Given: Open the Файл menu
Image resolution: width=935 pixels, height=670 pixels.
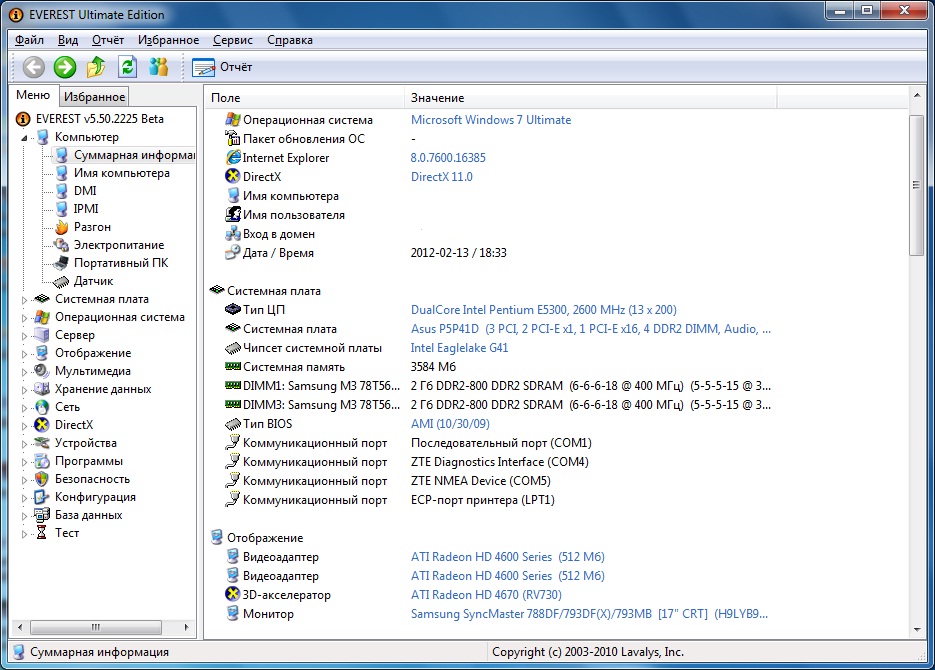Looking at the screenshot, I should coord(29,40).
